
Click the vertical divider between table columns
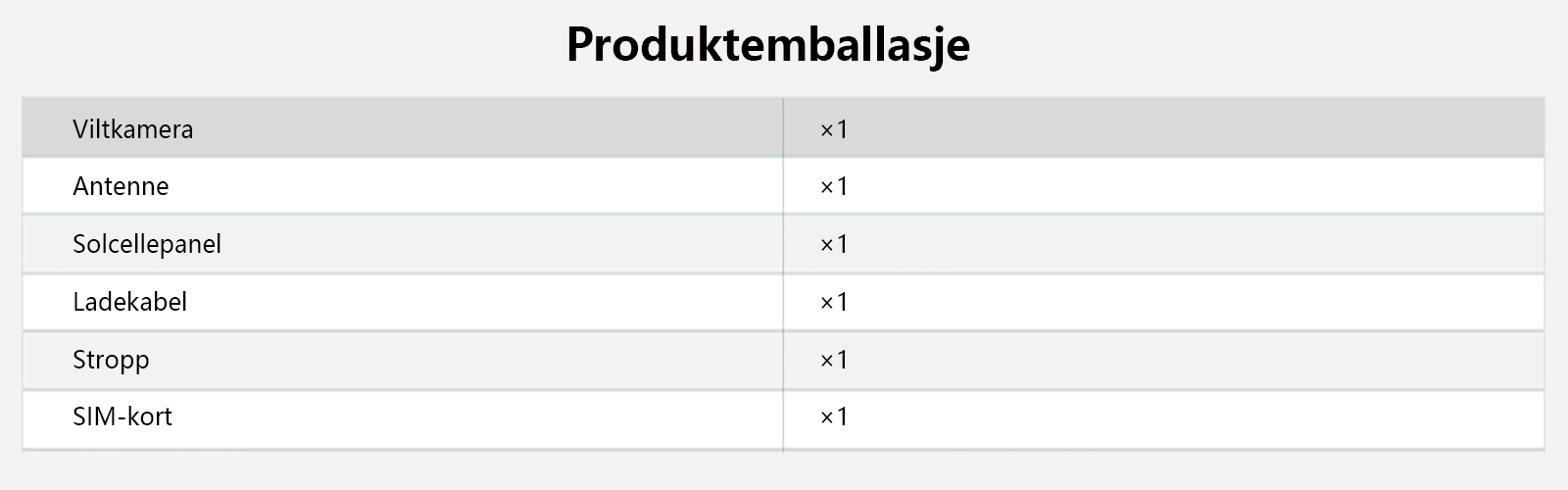[x=783, y=274]
